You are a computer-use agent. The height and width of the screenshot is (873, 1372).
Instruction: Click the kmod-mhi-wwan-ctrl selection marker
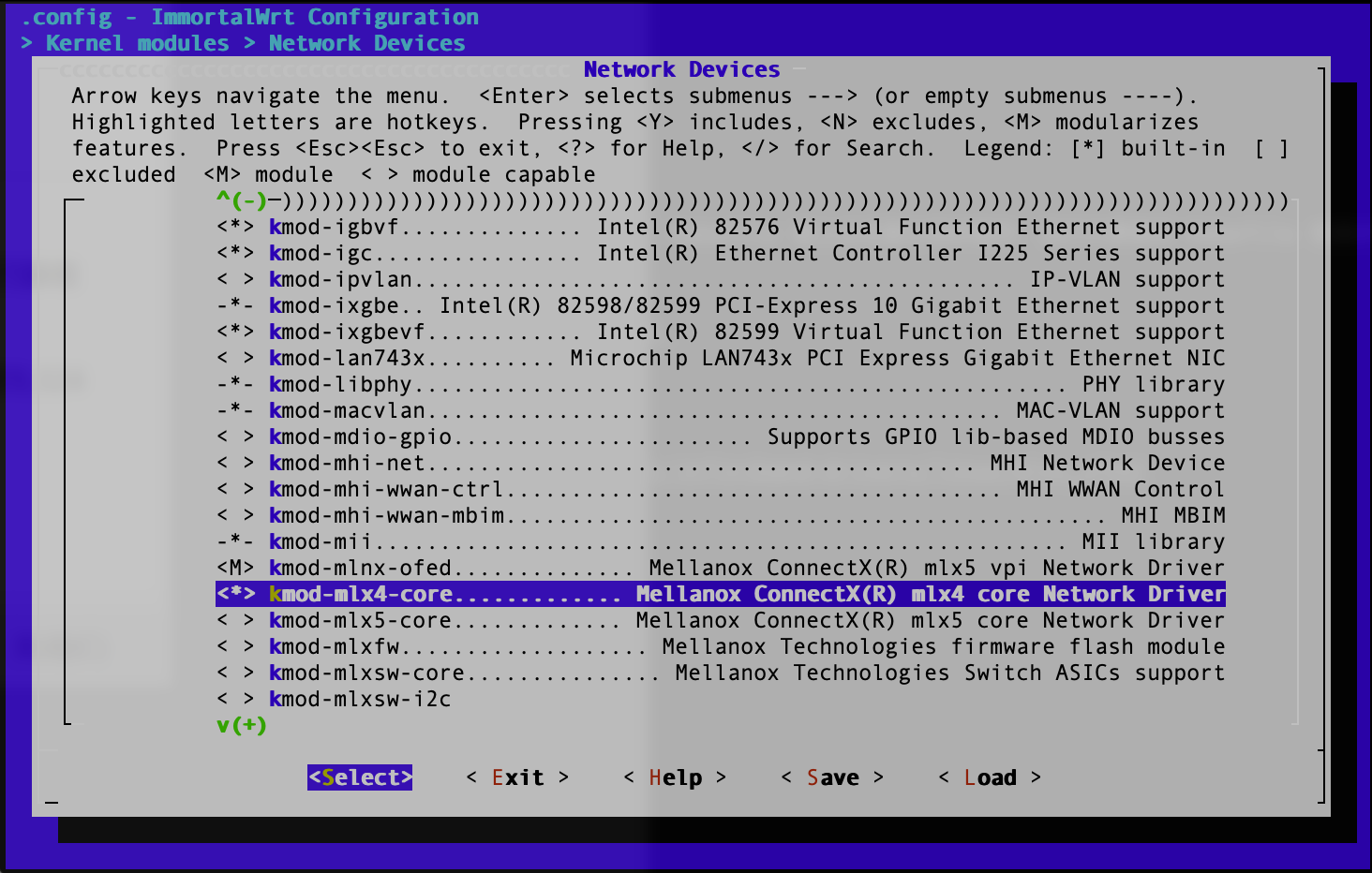pos(235,489)
